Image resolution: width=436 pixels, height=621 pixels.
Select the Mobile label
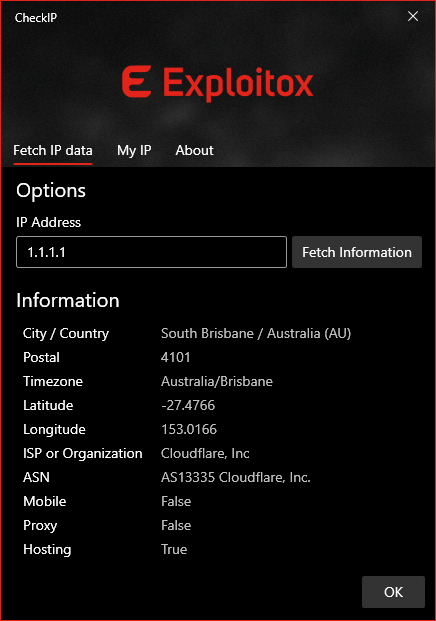(x=44, y=501)
